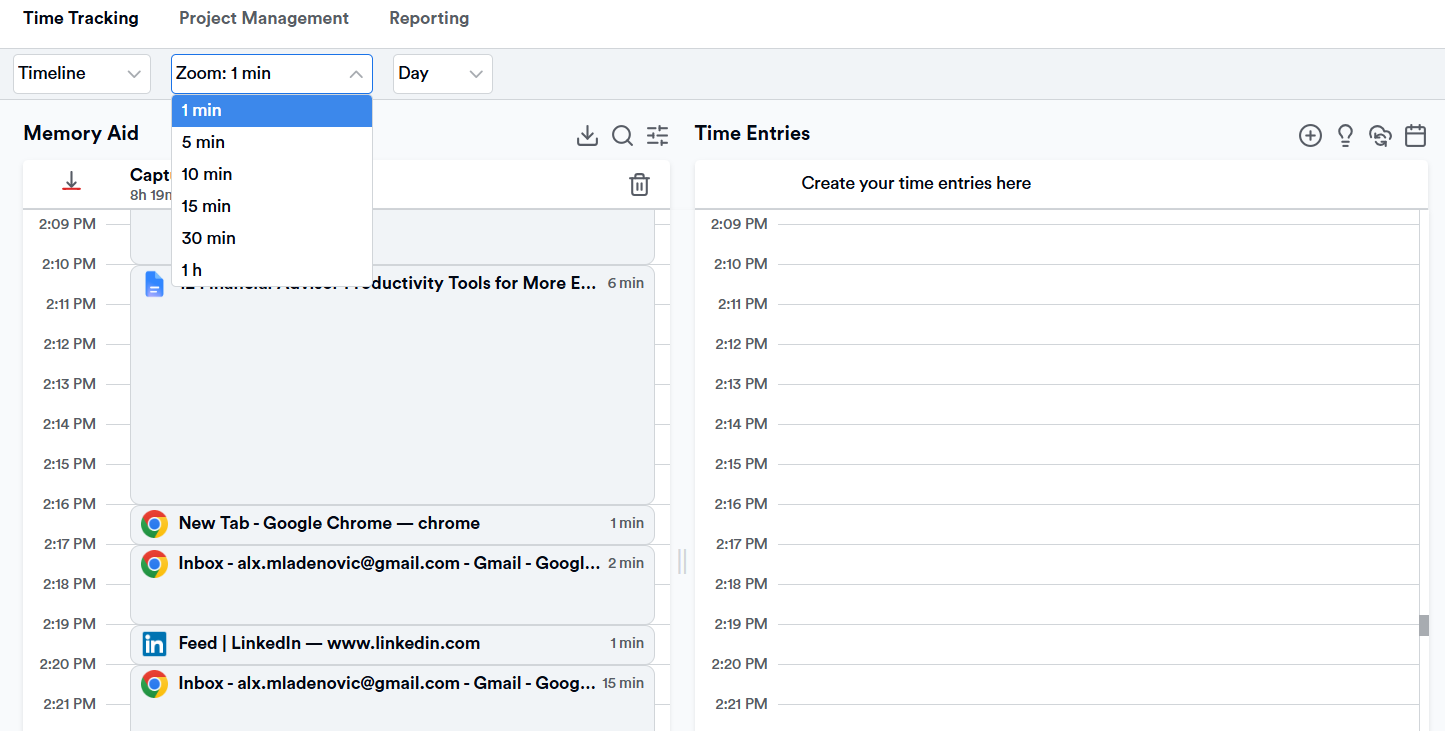
Task: Open the calendar icon in Time Entries
Action: 1415,135
